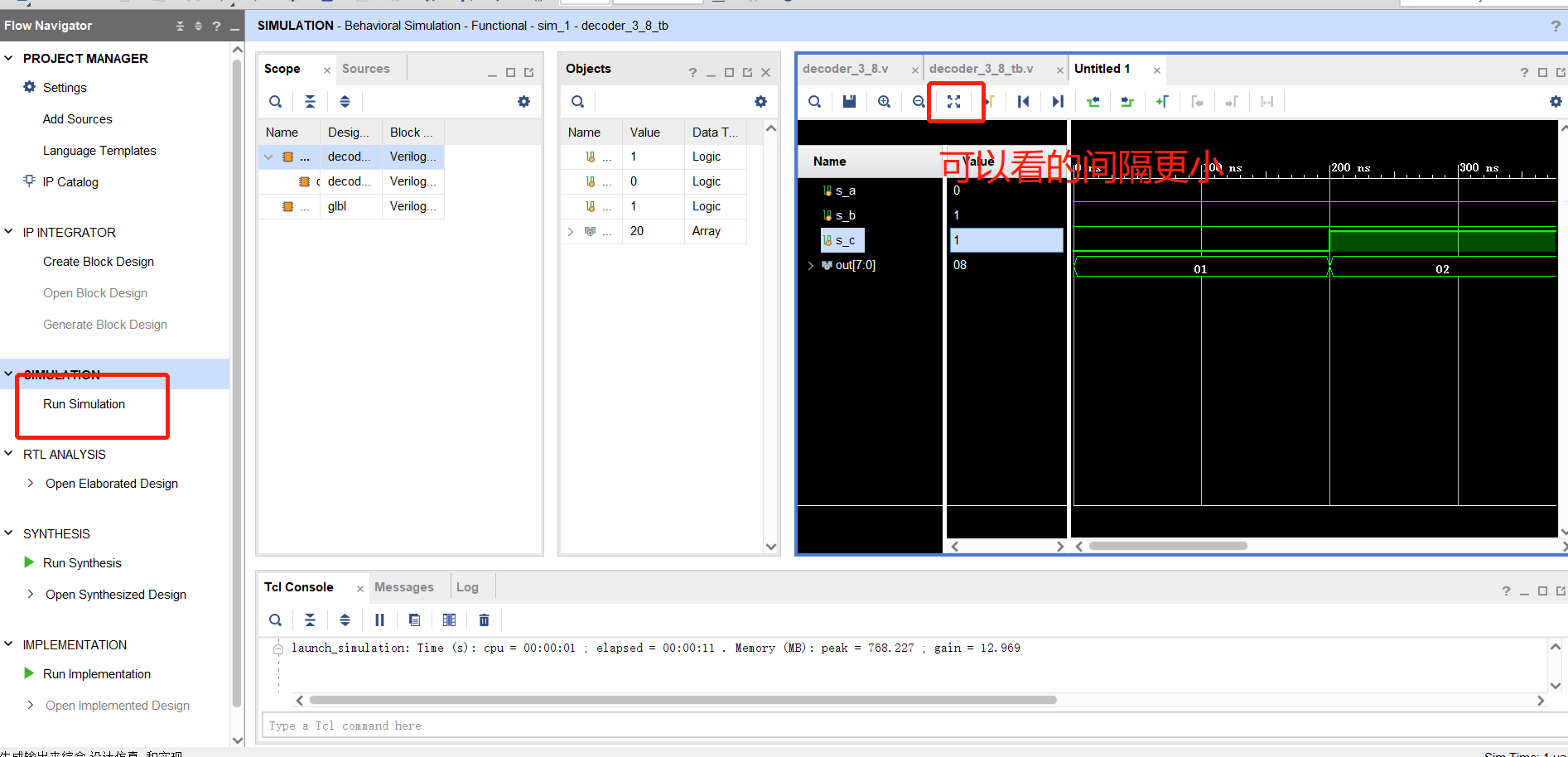Click the Settings gear icon under Project Manager
This screenshot has height=757, width=1568.
coord(30,87)
